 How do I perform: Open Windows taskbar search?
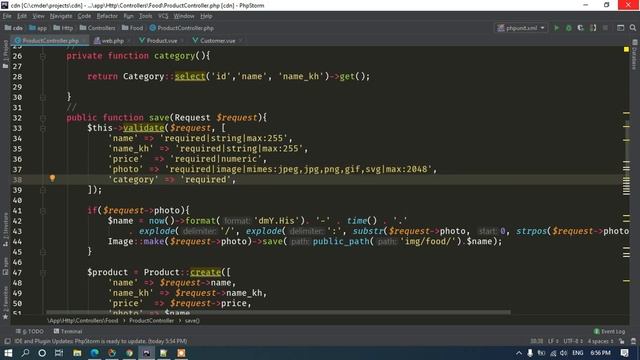(x=25, y=353)
